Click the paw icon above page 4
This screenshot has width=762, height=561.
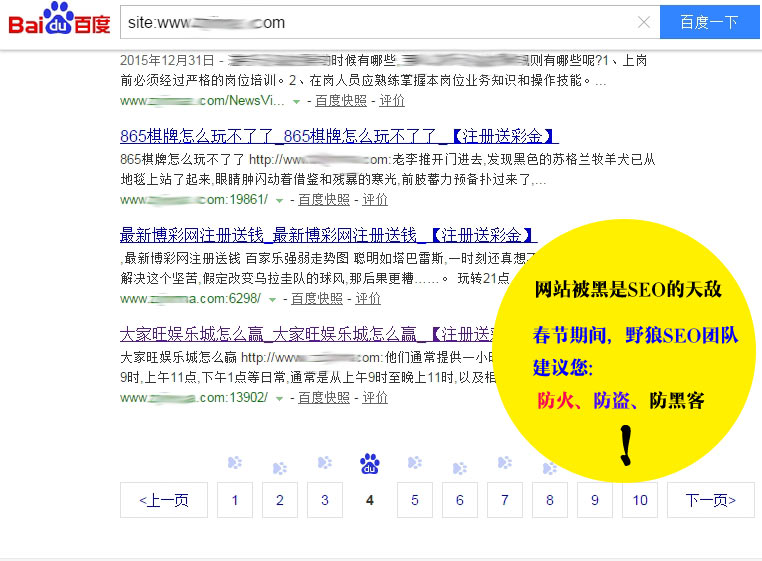tap(370, 464)
